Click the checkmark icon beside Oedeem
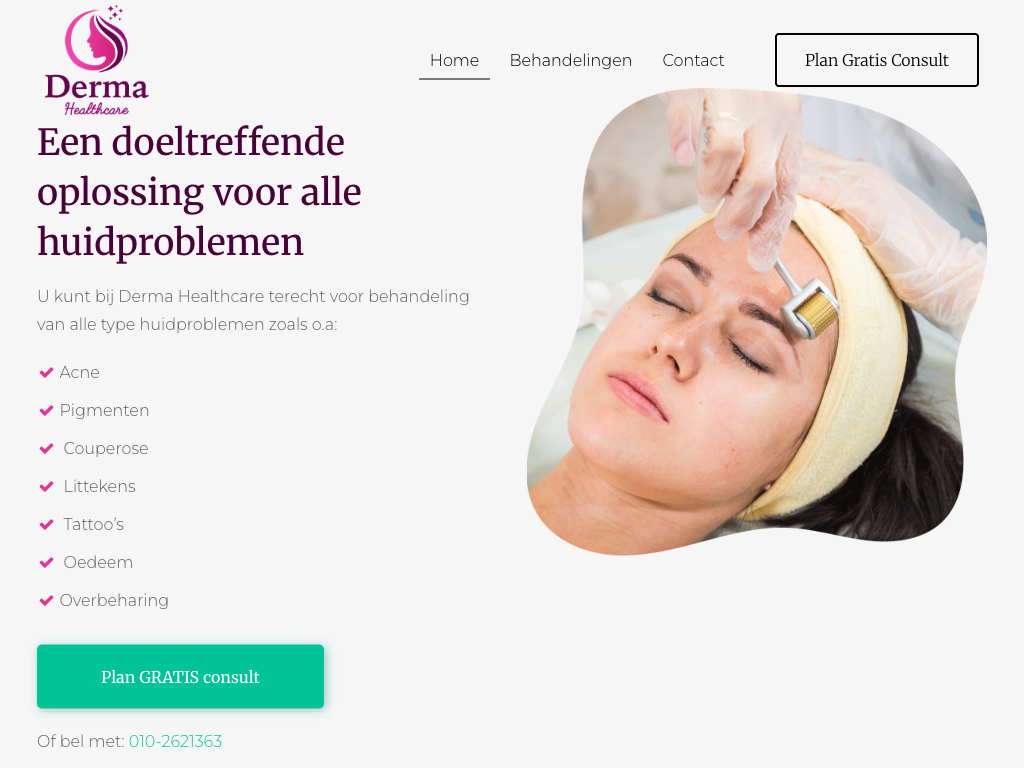This screenshot has width=1024, height=768. 46,562
